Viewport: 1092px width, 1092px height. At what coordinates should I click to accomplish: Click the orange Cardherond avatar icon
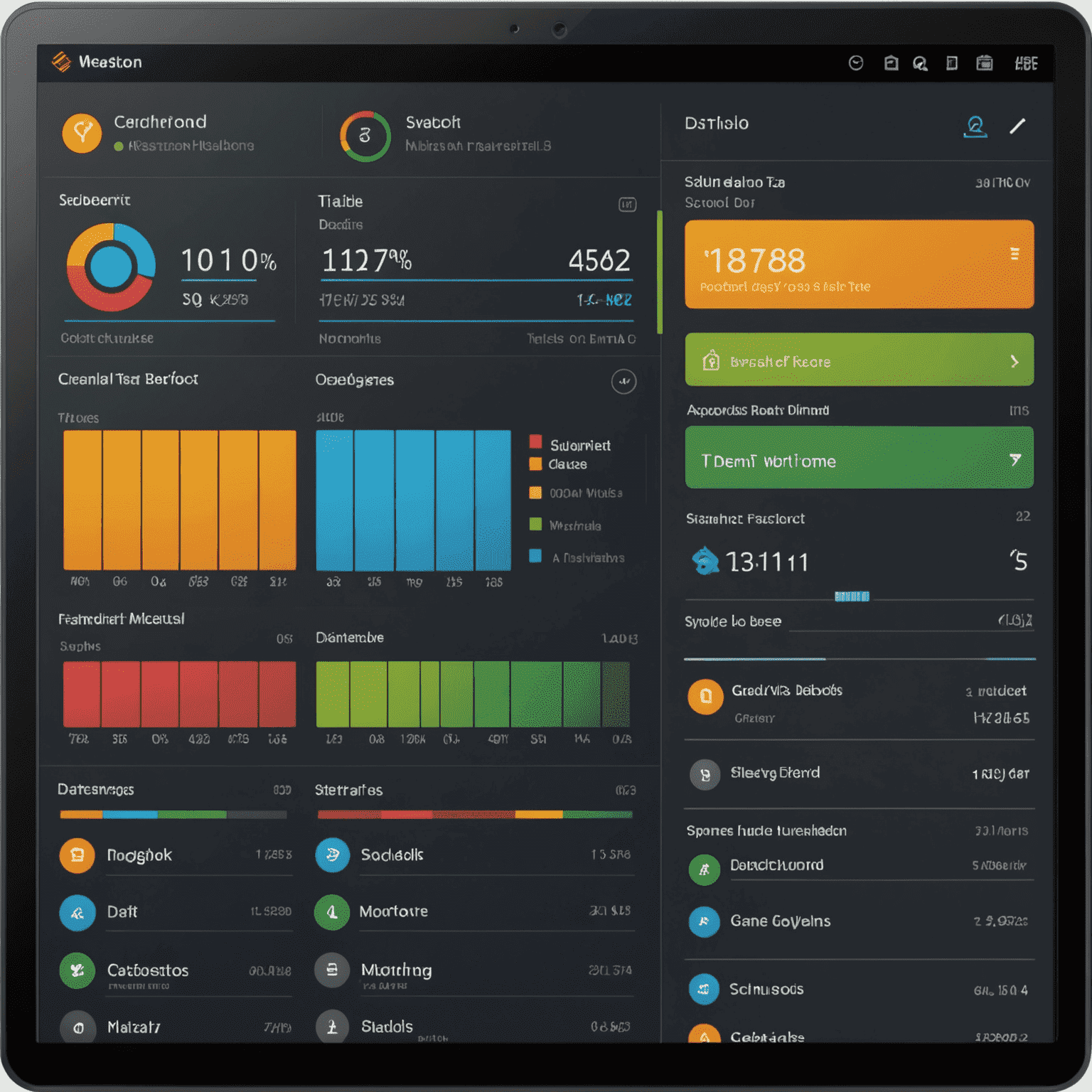point(82,132)
